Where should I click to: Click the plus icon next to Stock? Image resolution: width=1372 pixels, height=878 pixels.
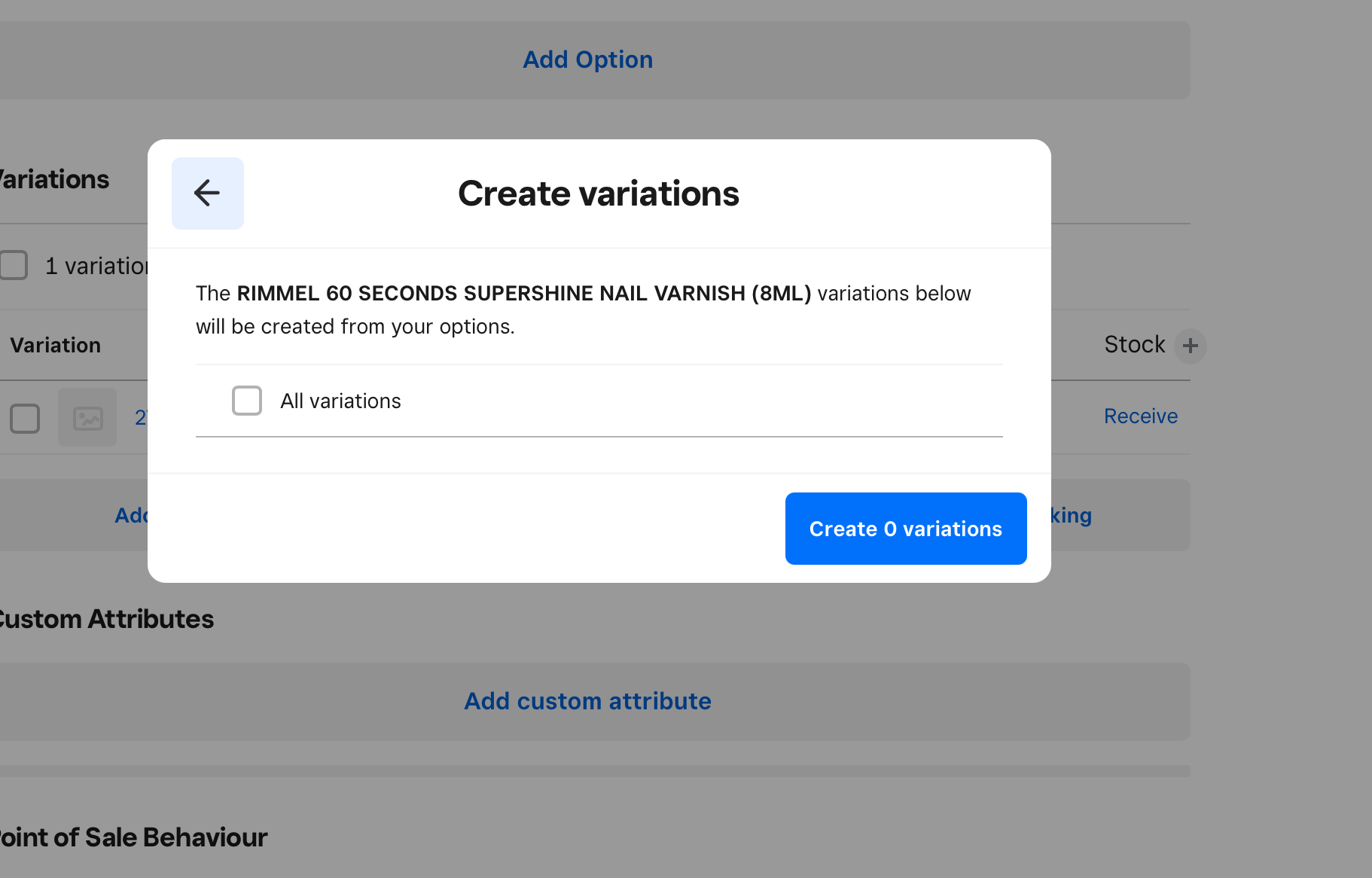point(1191,345)
